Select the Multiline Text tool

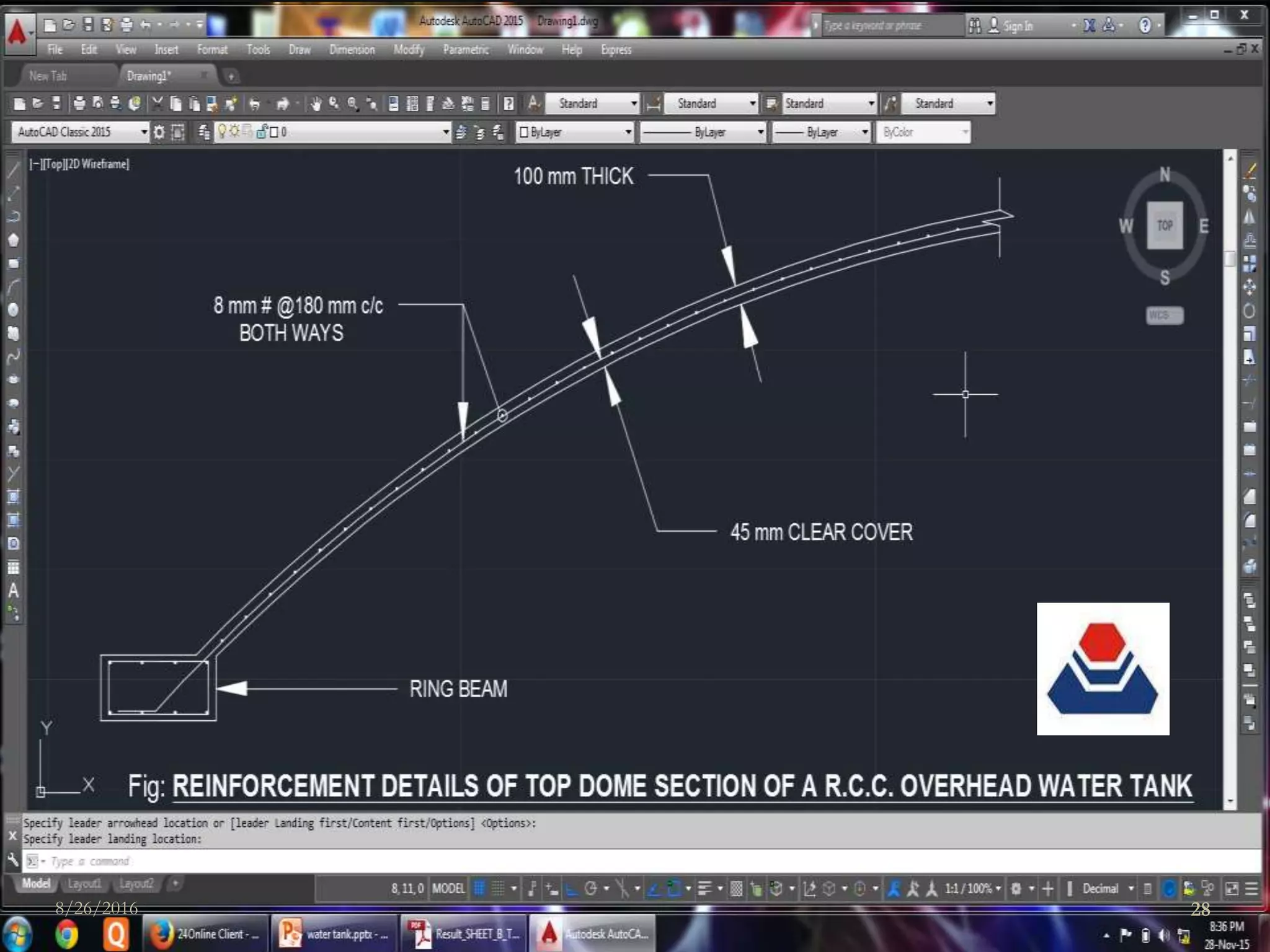(x=13, y=591)
